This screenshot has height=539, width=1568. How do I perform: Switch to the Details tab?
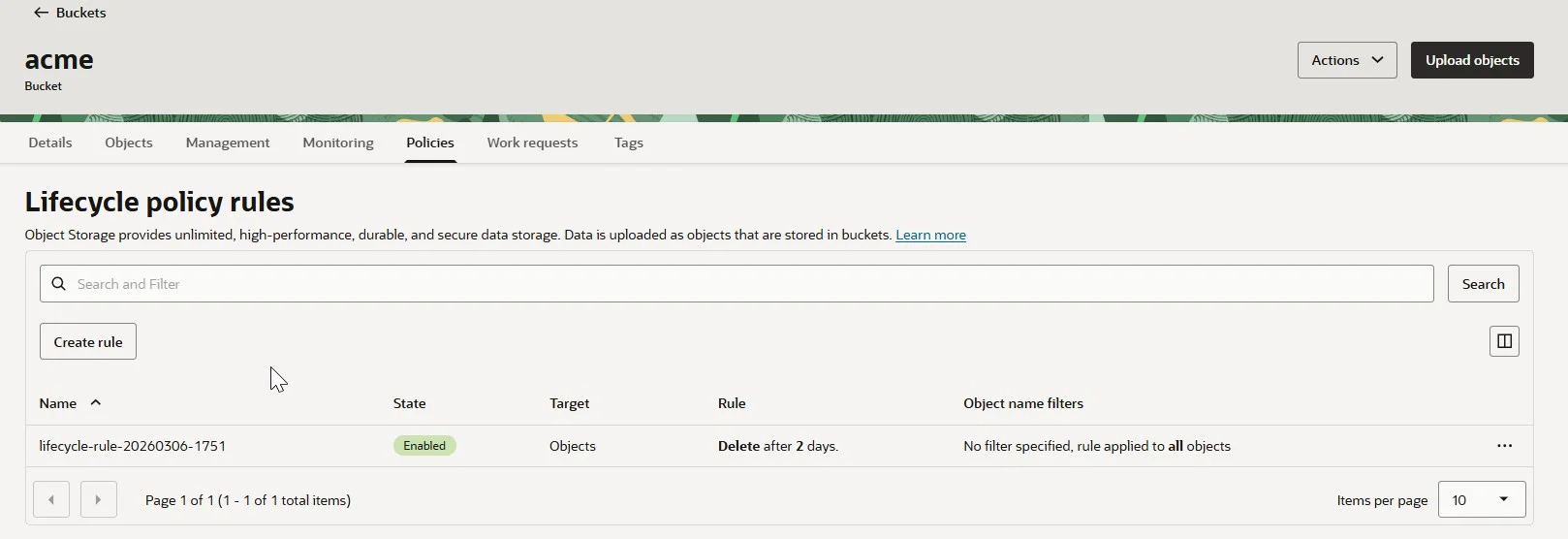tap(50, 143)
